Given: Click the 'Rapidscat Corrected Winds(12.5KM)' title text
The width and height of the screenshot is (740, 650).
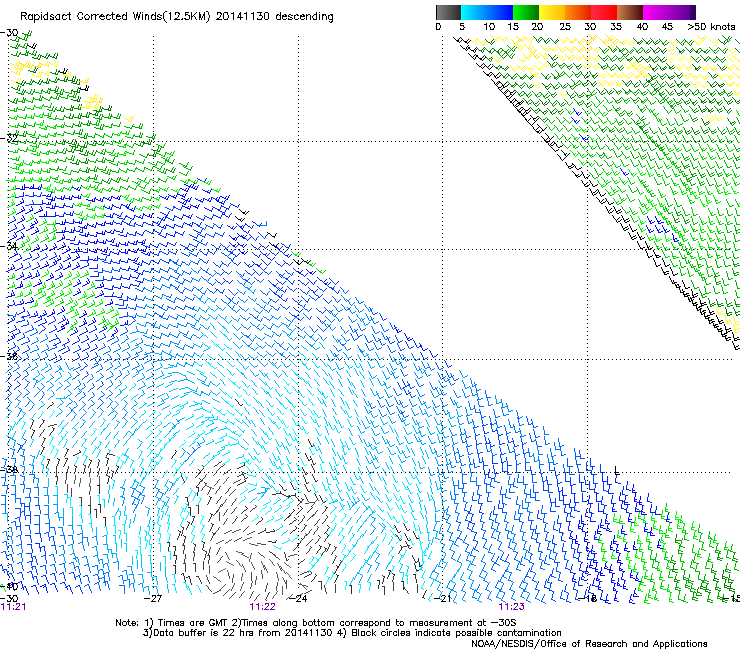Looking at the screenshot, I should [x=115, y=17].
